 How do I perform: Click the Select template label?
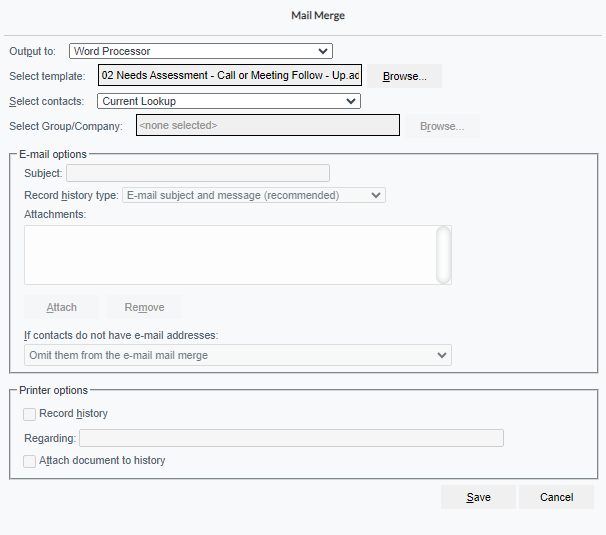[x=47, y=76]
